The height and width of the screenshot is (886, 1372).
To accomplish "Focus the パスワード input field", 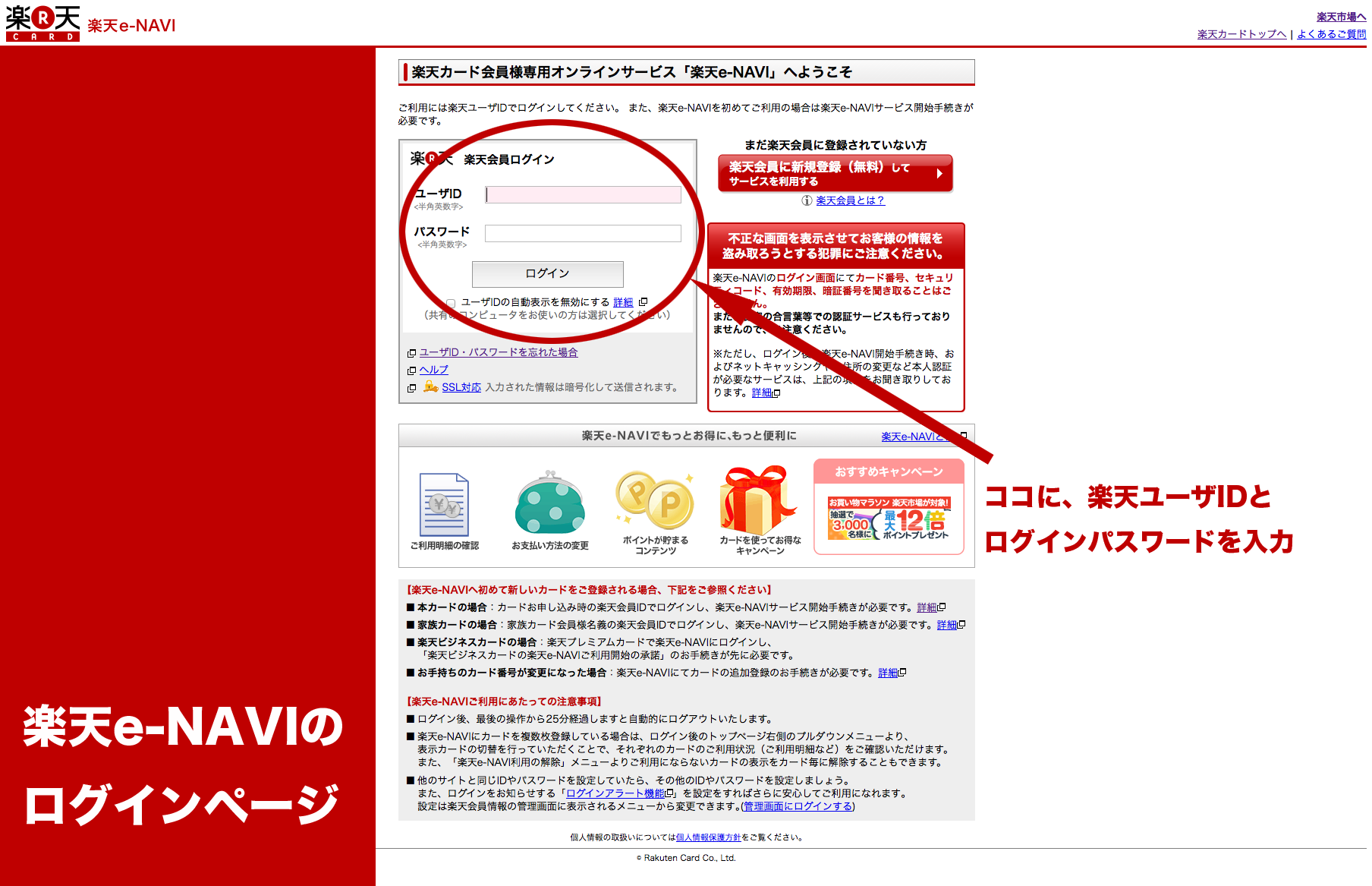I will tap(583, 234).
